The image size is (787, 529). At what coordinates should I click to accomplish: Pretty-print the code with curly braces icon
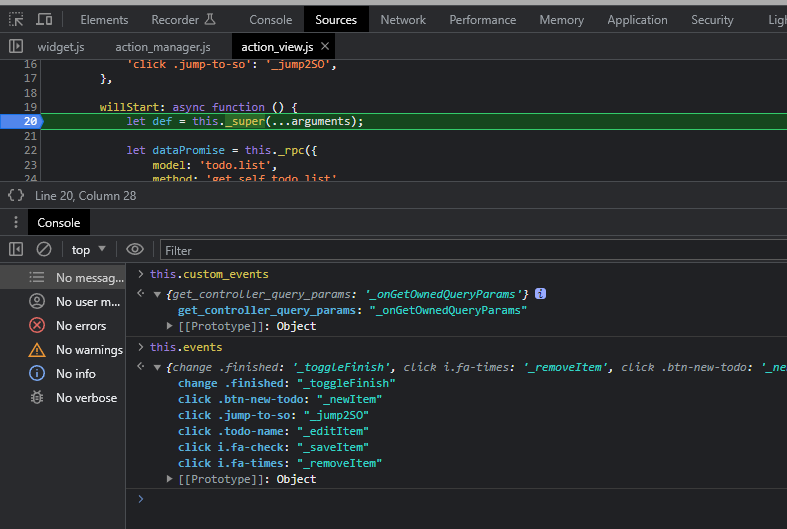point(16,195)
